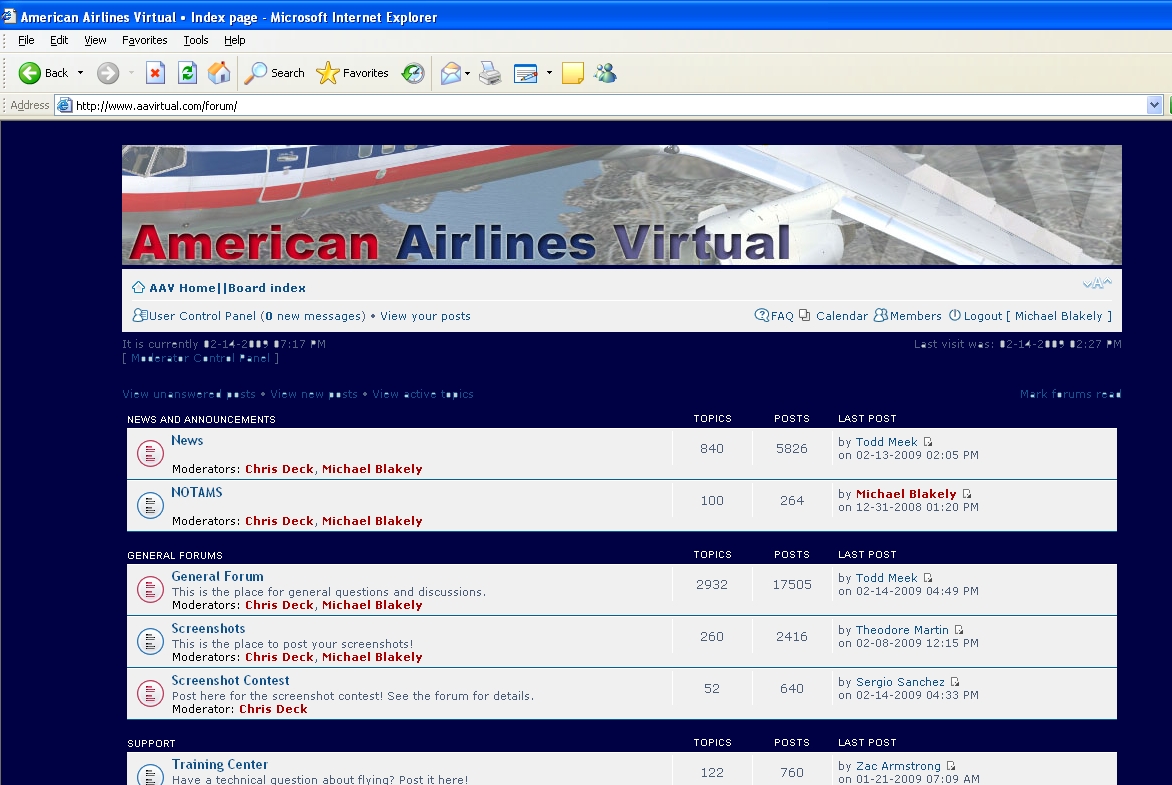Open the General Forum link

218,576
